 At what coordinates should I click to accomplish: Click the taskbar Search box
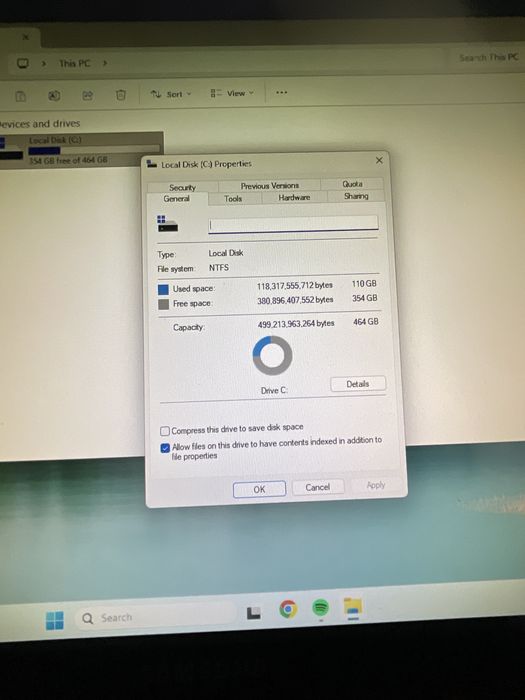(155, 617)
